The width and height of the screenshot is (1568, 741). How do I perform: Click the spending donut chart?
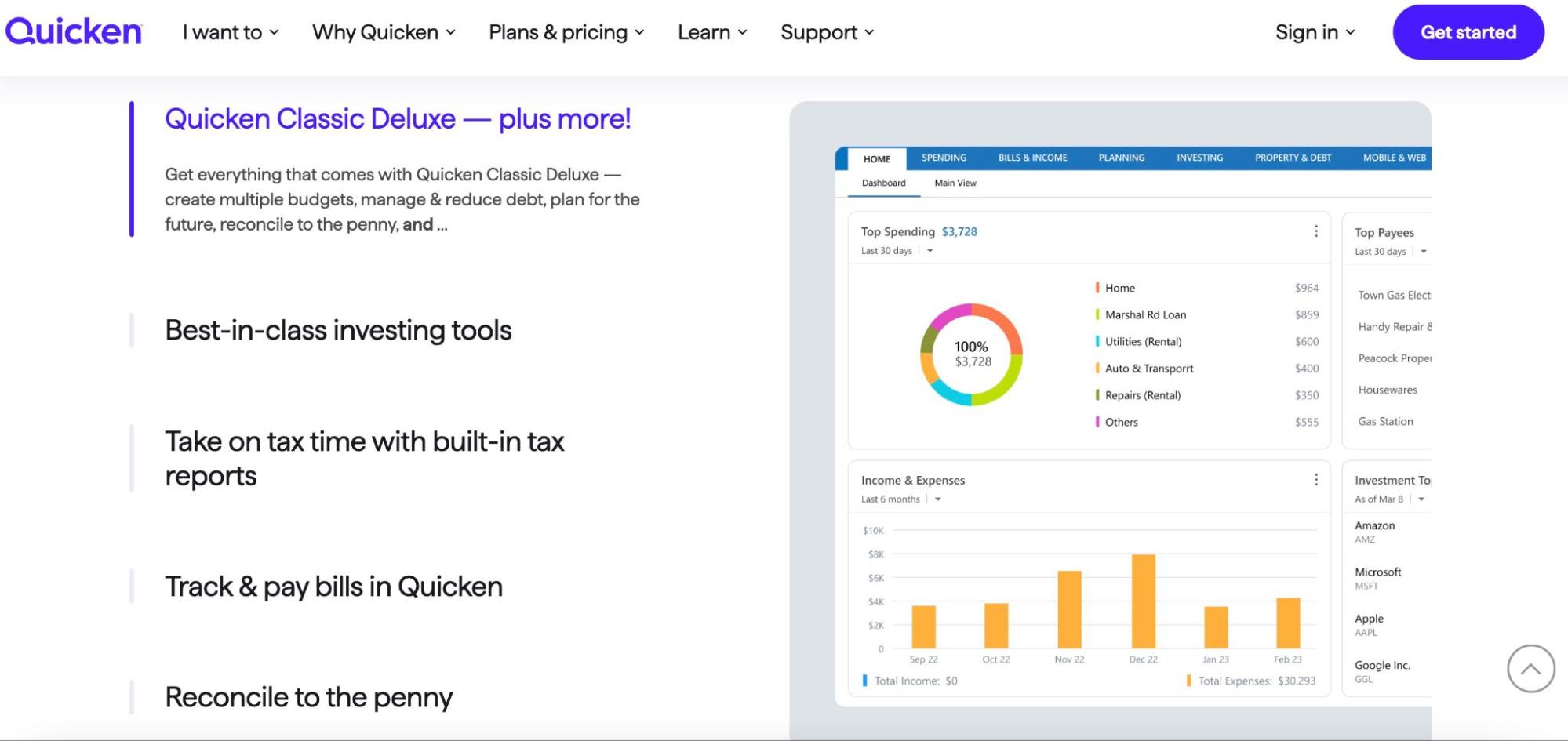coord(971,354)
